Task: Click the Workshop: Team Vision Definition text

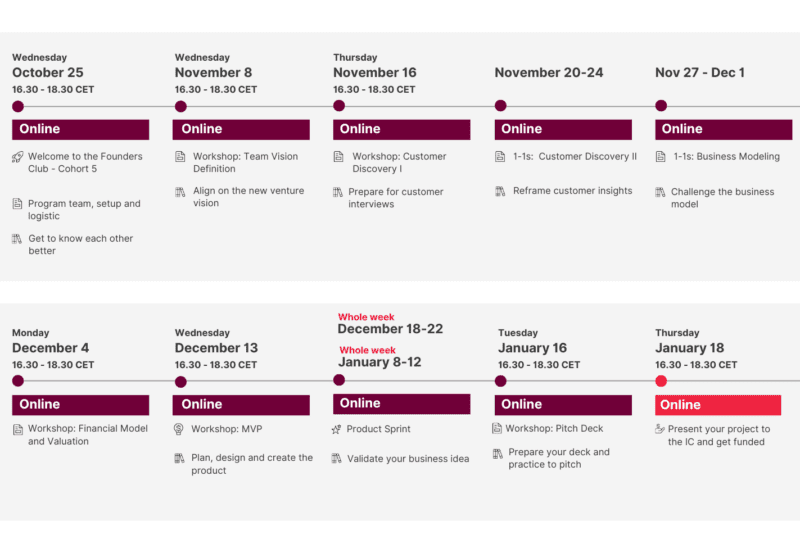Action: pyautogui.click(x=245, y=163)
